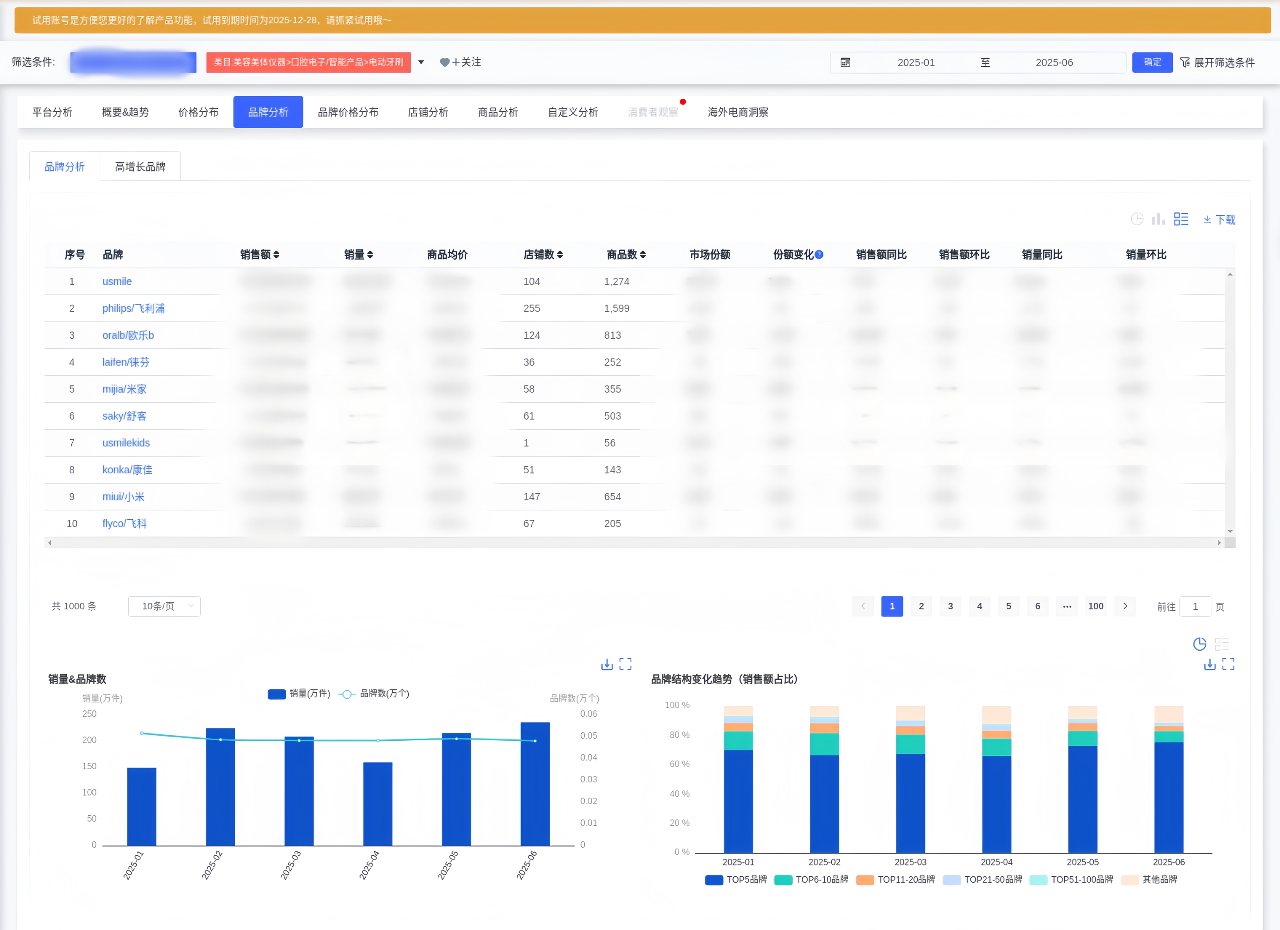Click the table horizontal scrollbar
The height and width of the screenshot is (930, 1280).
point(634,543)
